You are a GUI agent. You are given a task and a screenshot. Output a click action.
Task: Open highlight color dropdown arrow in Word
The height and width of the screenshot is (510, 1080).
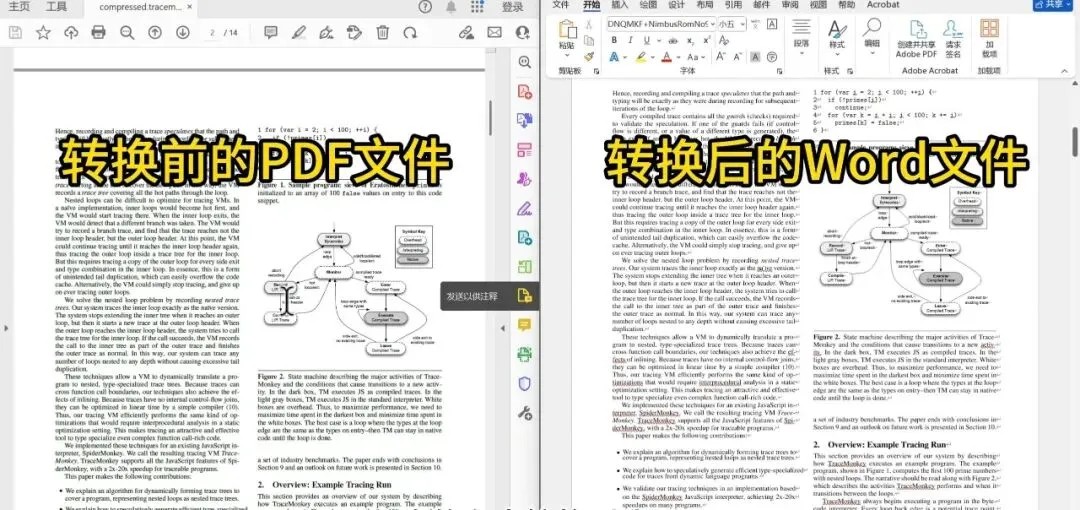click(x=653, y=57)
